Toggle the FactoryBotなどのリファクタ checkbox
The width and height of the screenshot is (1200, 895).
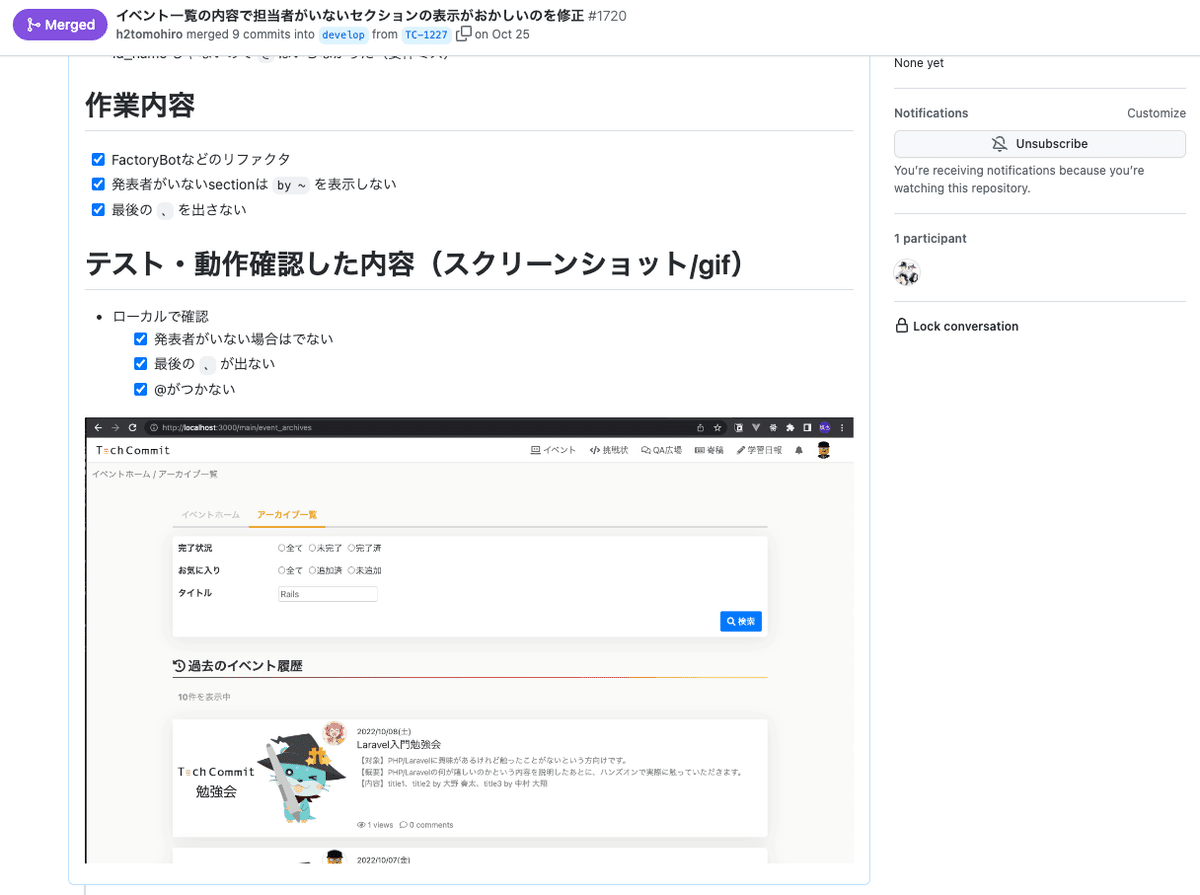click(x=98, y=159)
